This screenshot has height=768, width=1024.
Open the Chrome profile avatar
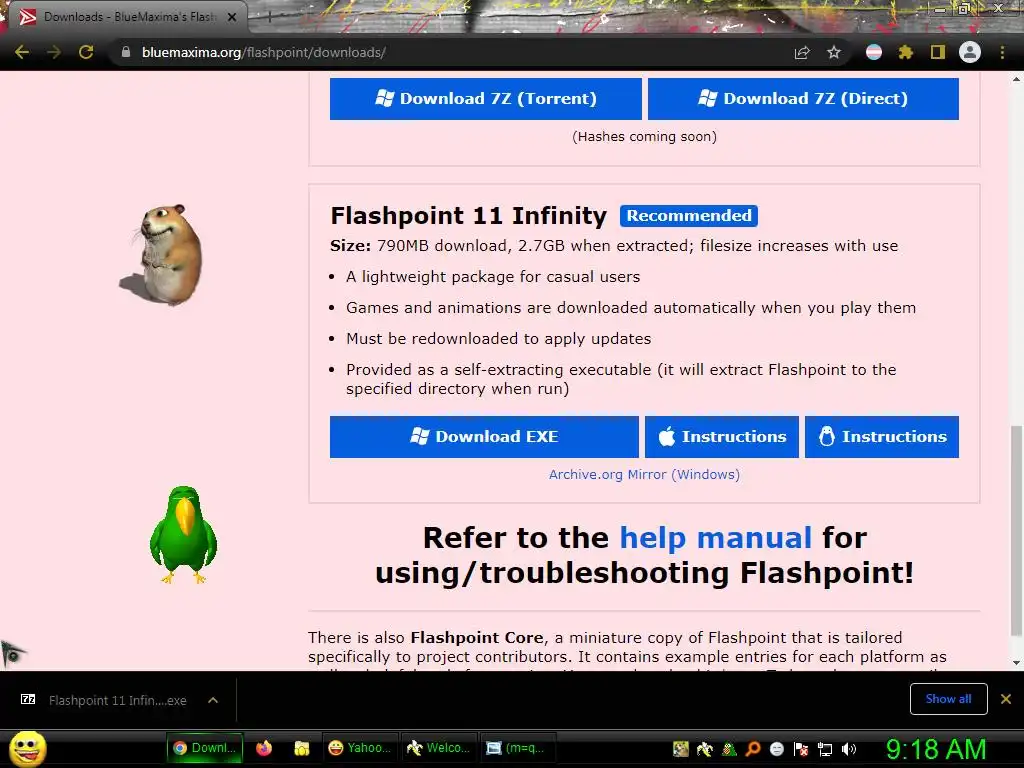pos(970,52)
